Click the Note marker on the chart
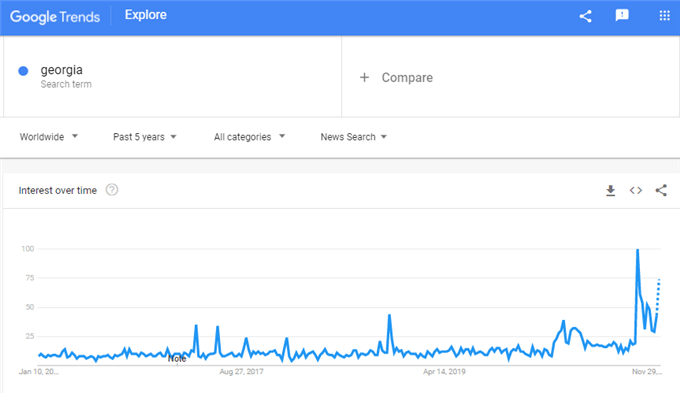 177,358
